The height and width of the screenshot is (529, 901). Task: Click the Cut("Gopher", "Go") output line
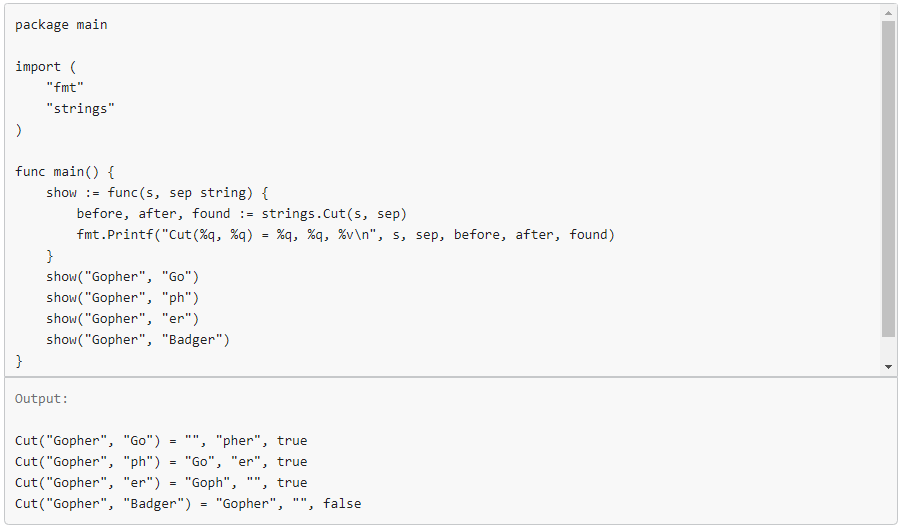point(161,441)
